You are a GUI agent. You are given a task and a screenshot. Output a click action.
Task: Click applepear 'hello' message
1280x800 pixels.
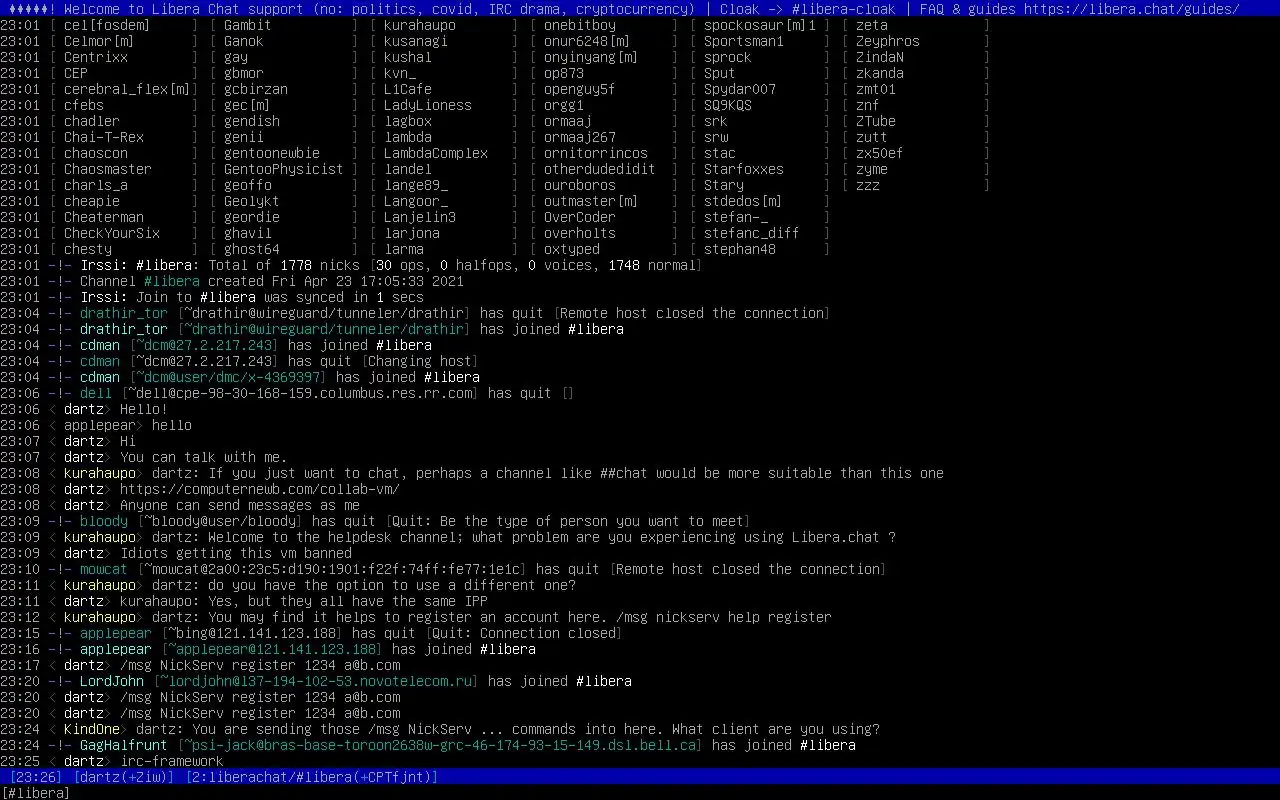tap(96, 425)
